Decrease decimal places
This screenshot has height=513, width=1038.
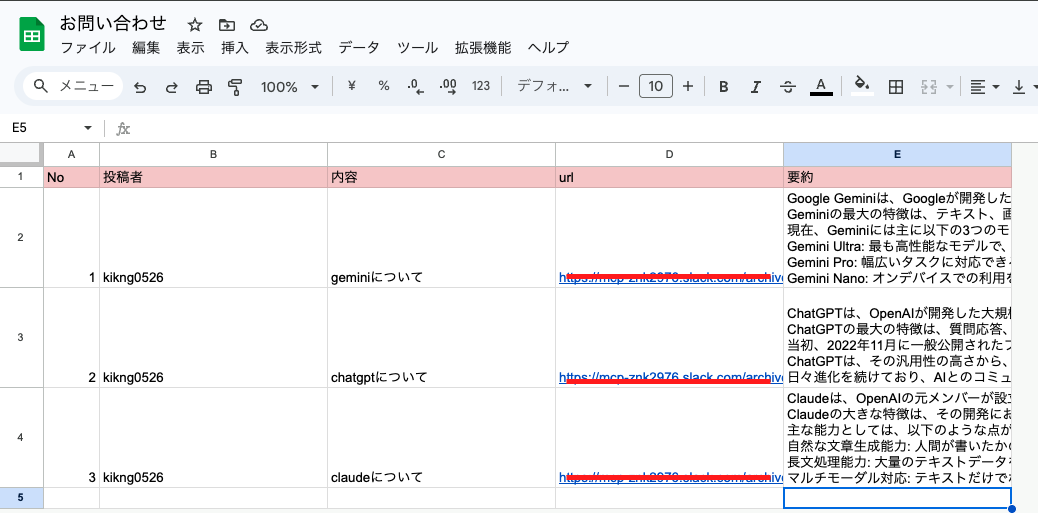click(x=416, y=87)
